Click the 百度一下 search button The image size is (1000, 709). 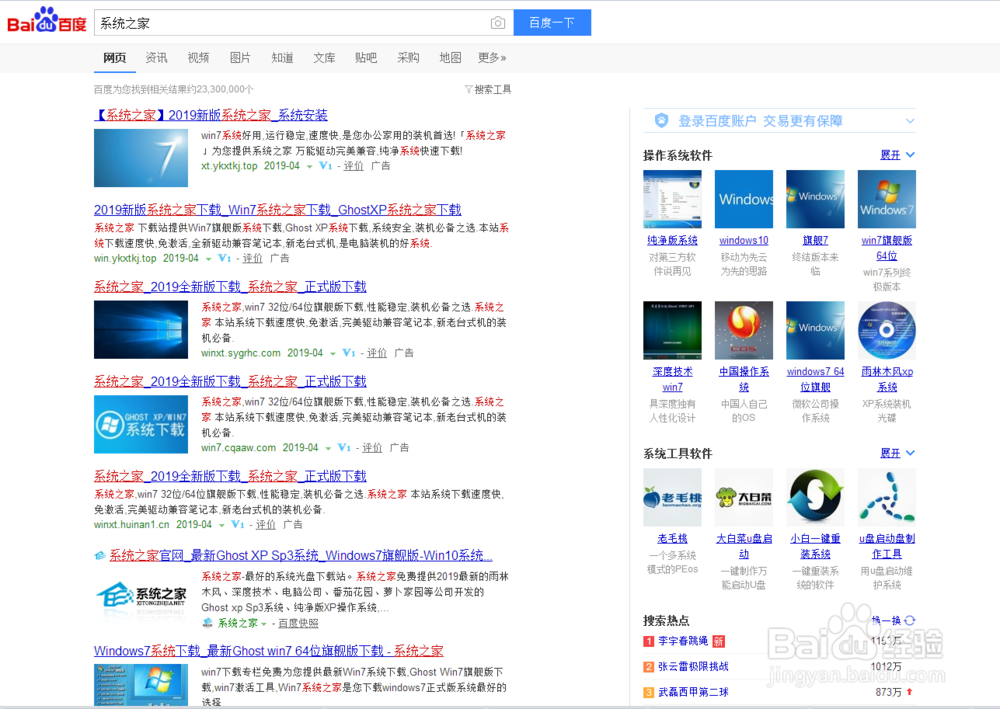click(x=552, y=22)
